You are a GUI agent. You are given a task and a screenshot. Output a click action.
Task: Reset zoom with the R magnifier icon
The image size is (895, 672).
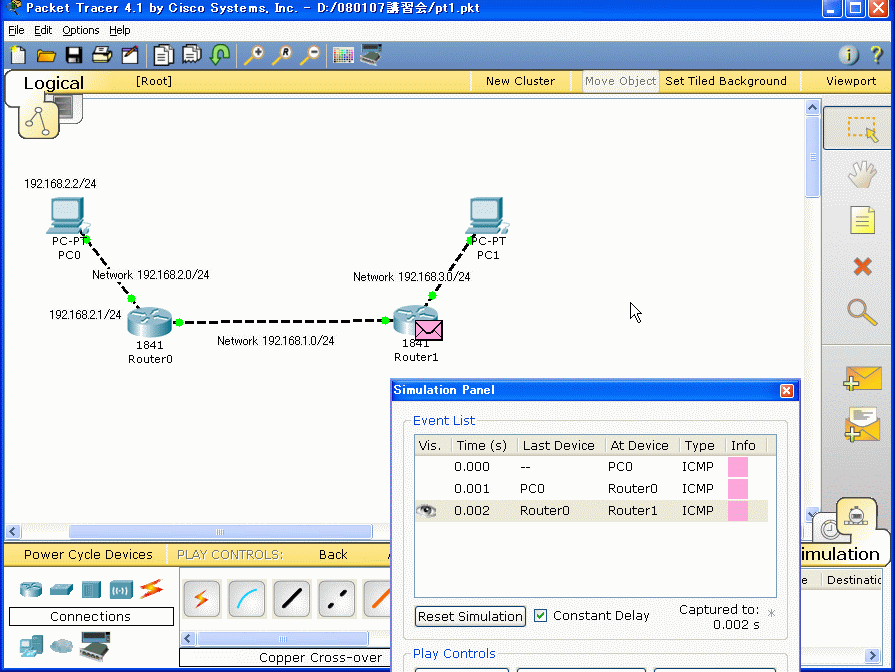tap(282, 55)
